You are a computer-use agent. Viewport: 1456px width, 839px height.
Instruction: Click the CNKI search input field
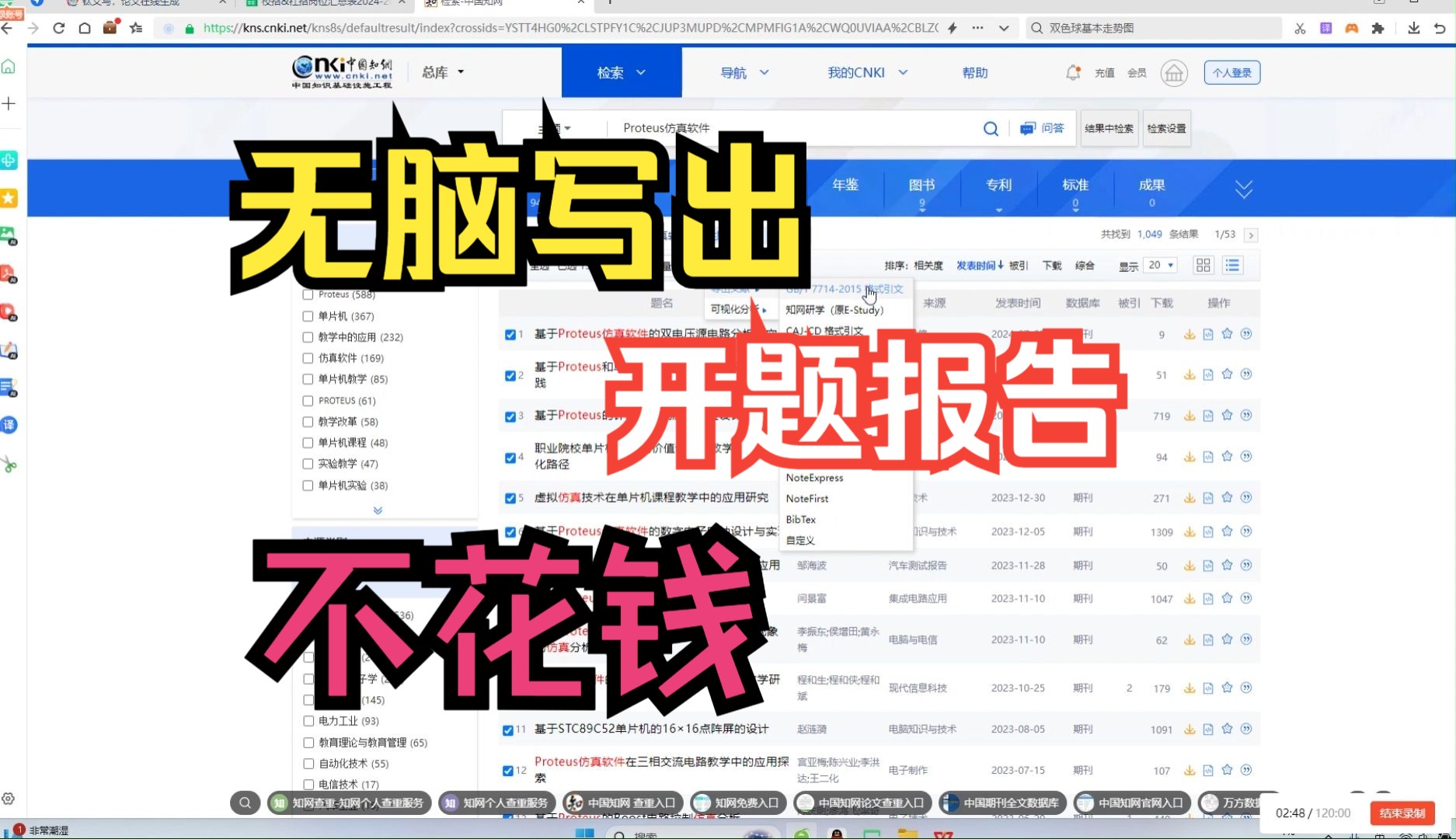point(792,128)
